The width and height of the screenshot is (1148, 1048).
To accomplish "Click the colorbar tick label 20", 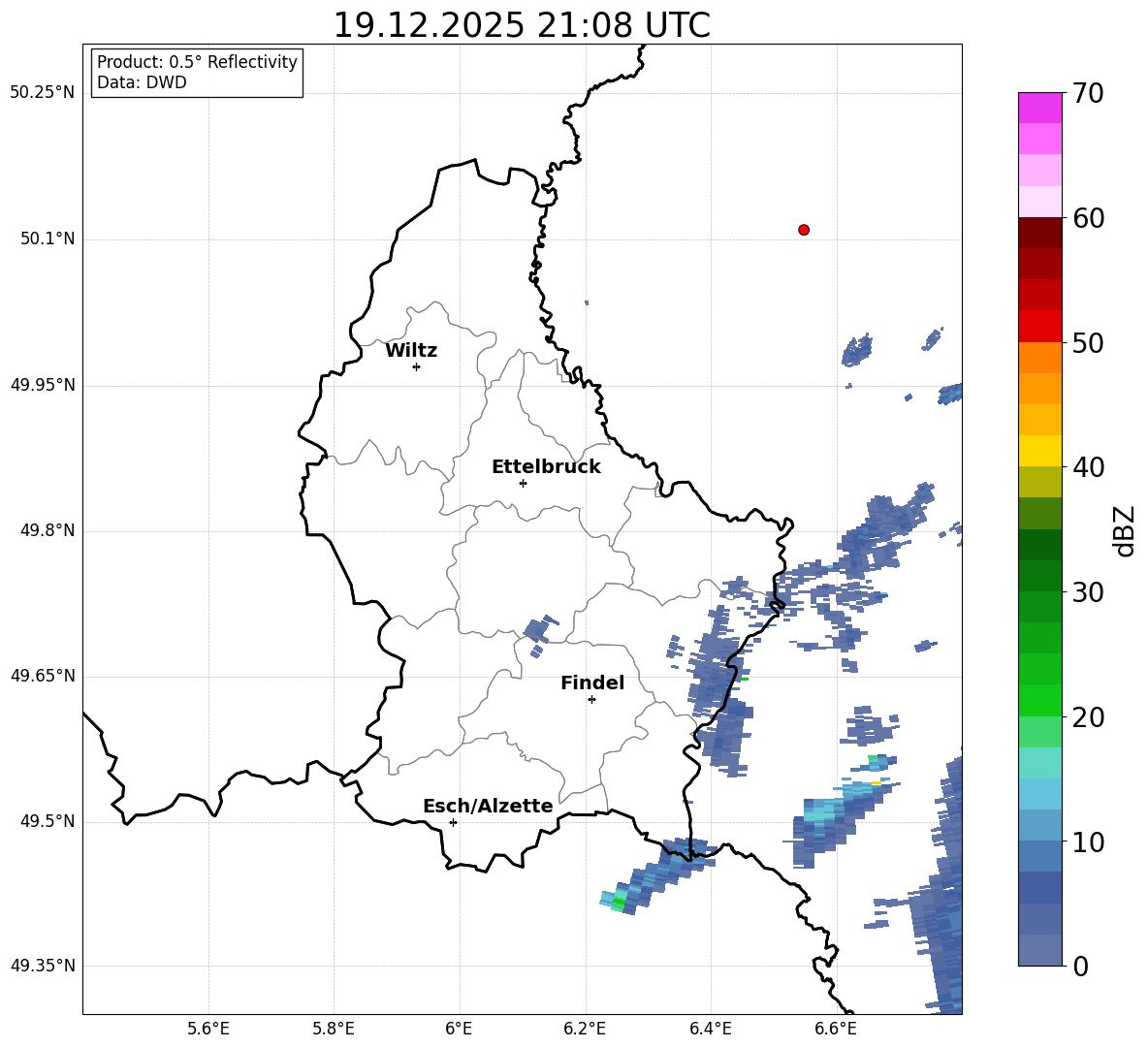I will point(1088,717).
